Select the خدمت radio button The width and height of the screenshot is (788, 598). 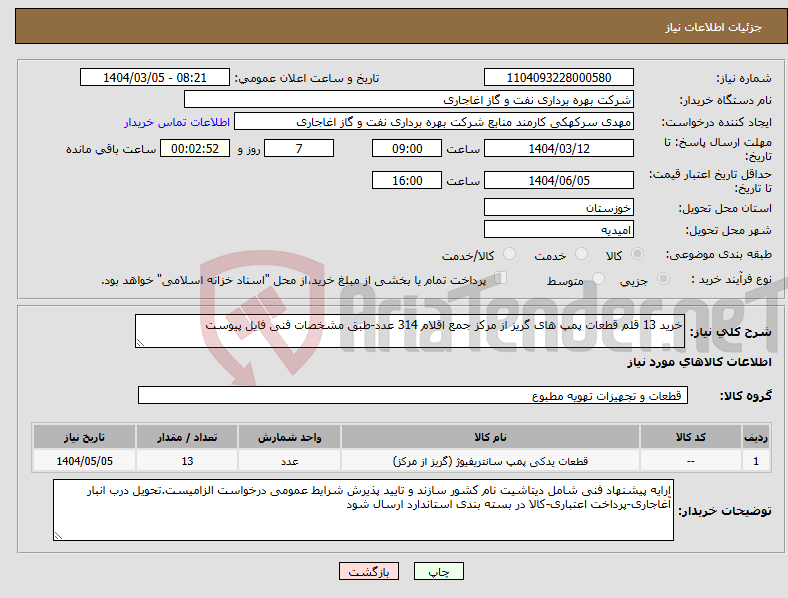point(581,254)
